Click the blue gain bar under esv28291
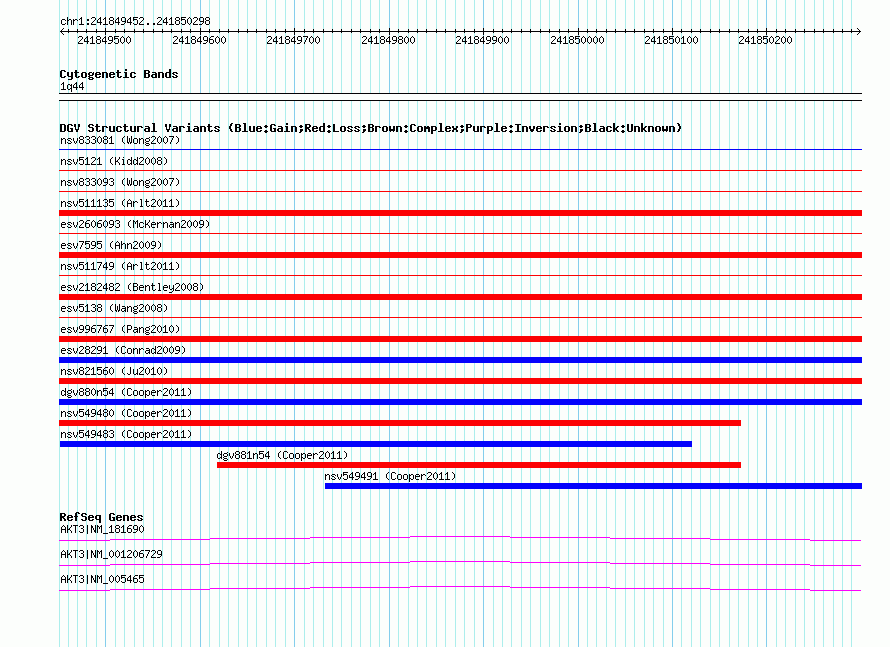Screen dimensions: 890x647 point(460,360)
